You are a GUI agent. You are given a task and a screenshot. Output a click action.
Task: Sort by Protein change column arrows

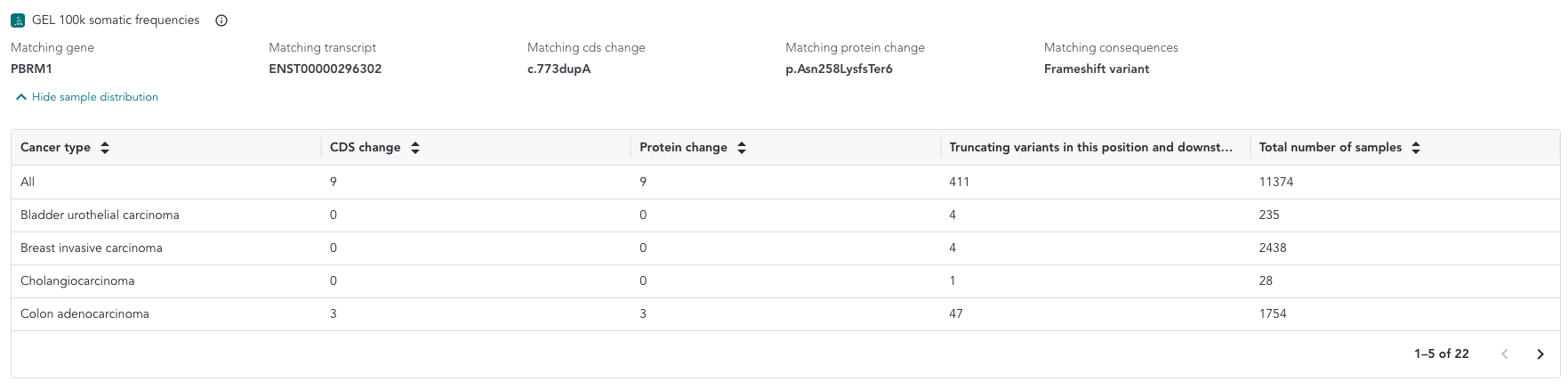click(x=742, y=148)
